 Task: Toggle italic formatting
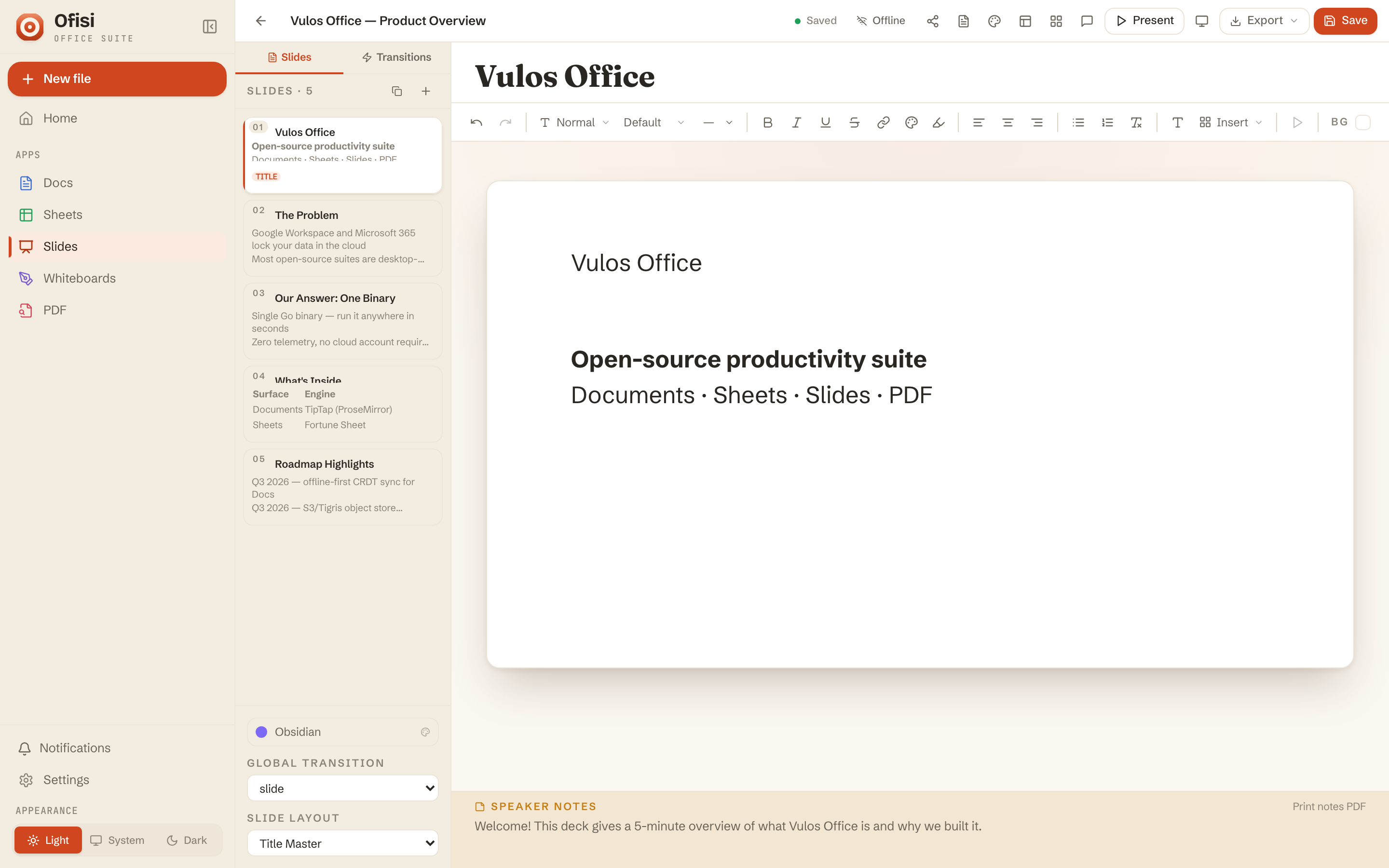coord(797,122)
